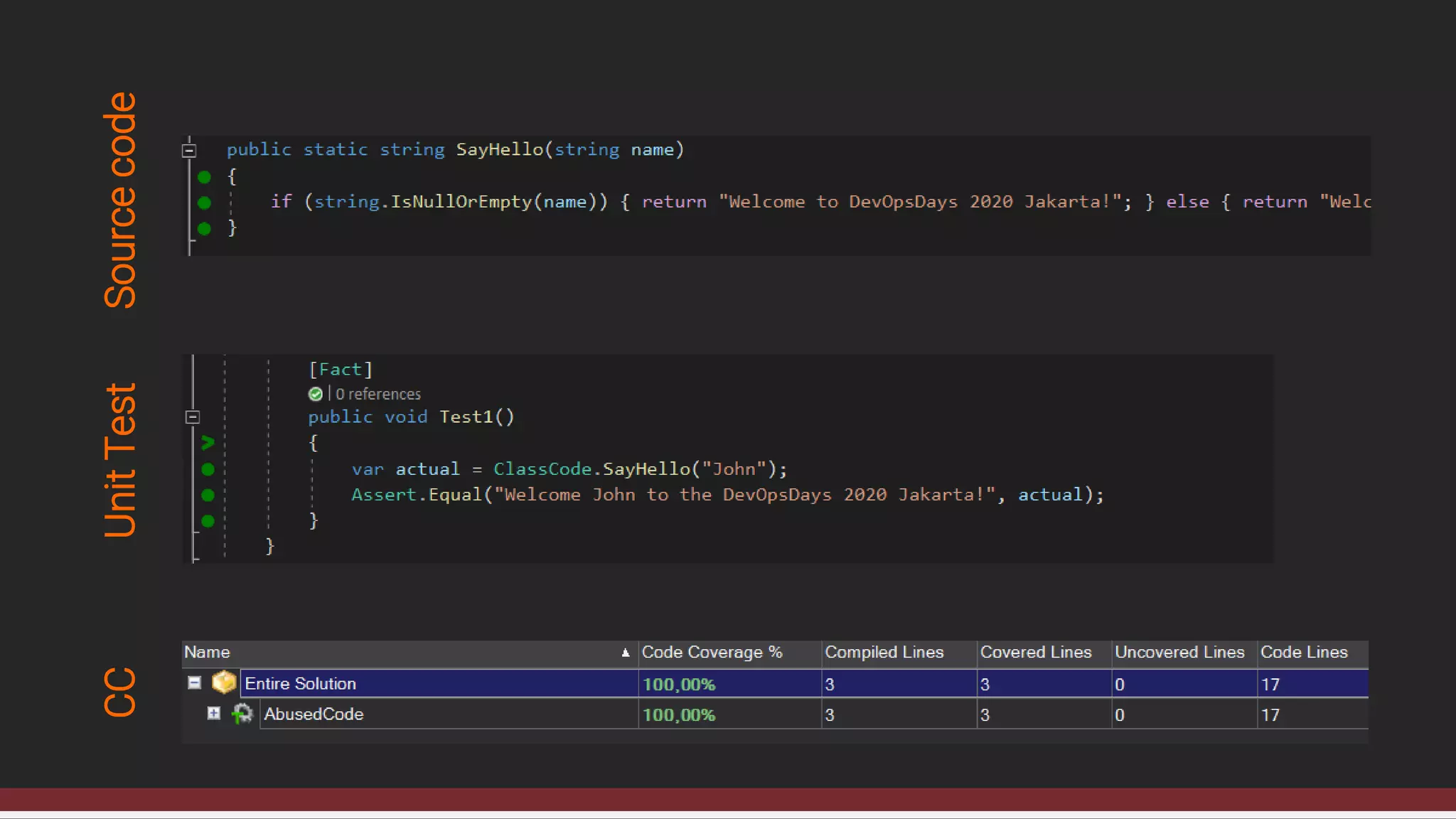Click the green passed-test icon above Test1
The width and height of the screenshot is (1456, 819).
click(x=315, y=394)
